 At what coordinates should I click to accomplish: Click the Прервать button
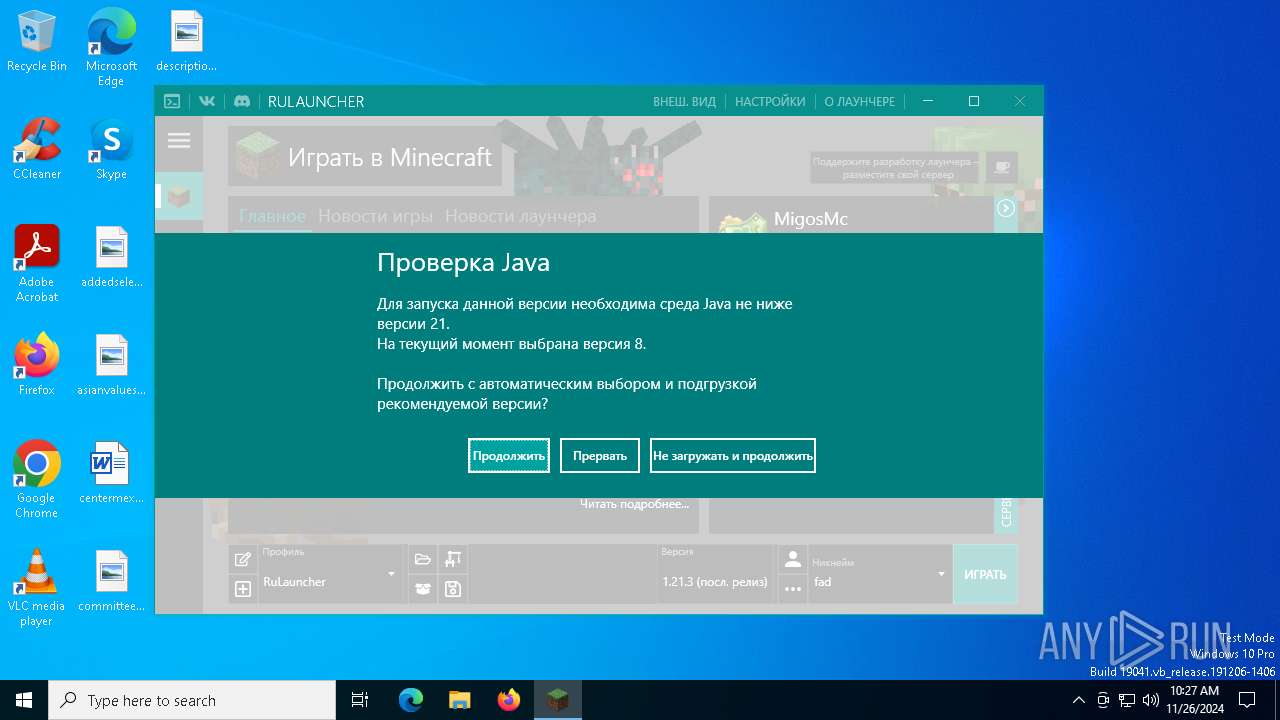pyautogui.click(x=600, y=456)
